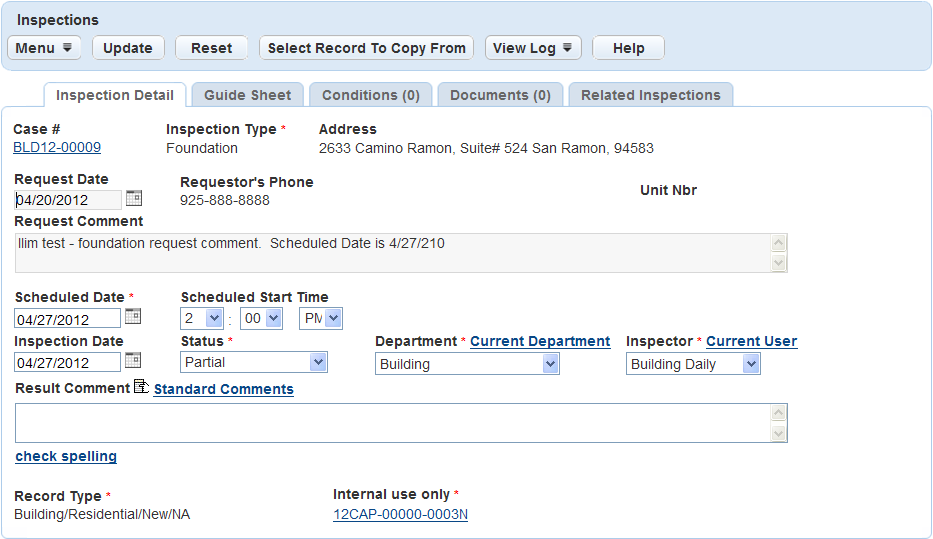Click the Standard Comments link
Image resolution: width=933 pixels, height=539 pixels.
223,389
